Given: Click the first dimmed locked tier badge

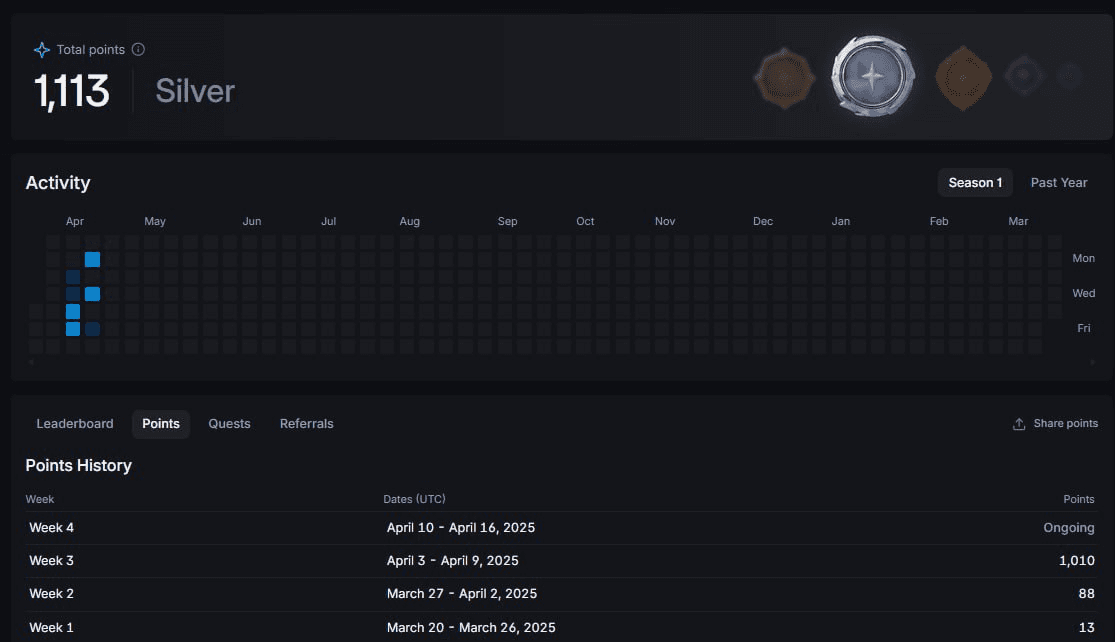Looking at the screenshot, I should coord(1026,76).
